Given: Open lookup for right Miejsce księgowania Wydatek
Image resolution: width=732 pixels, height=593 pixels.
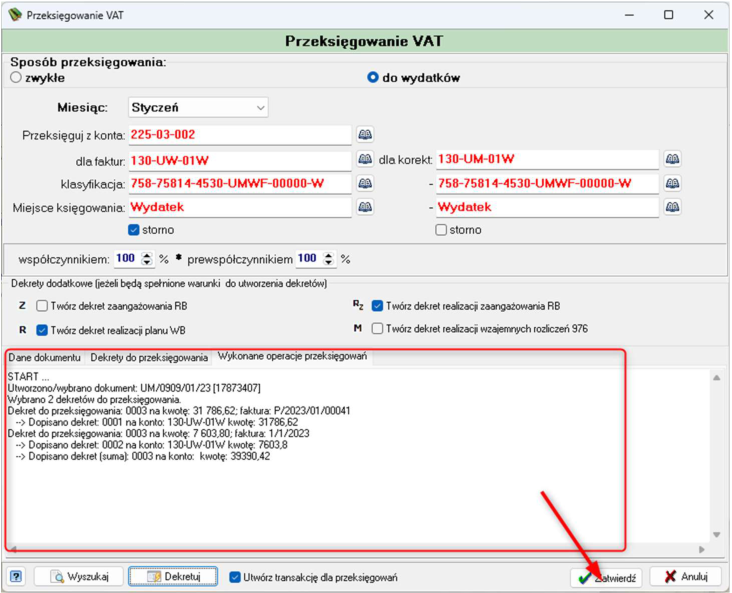Looking at the screenshot, I should pos(672,207).
